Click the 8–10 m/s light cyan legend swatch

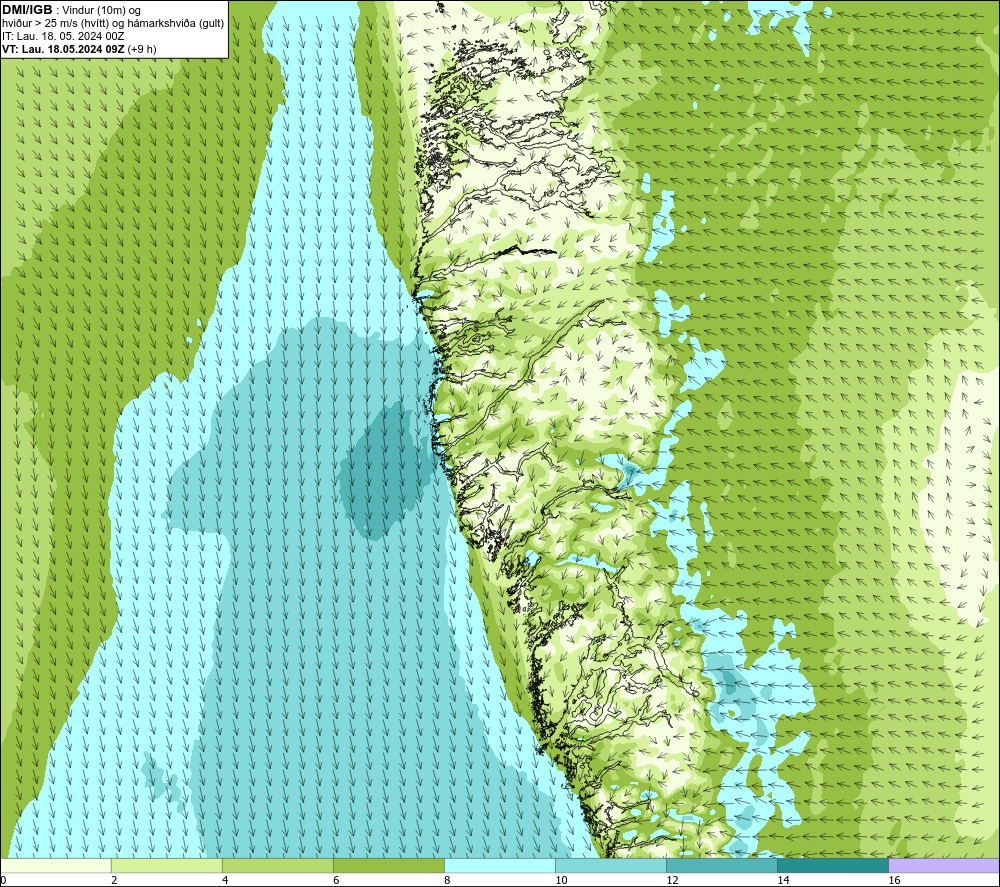[500, 866]
